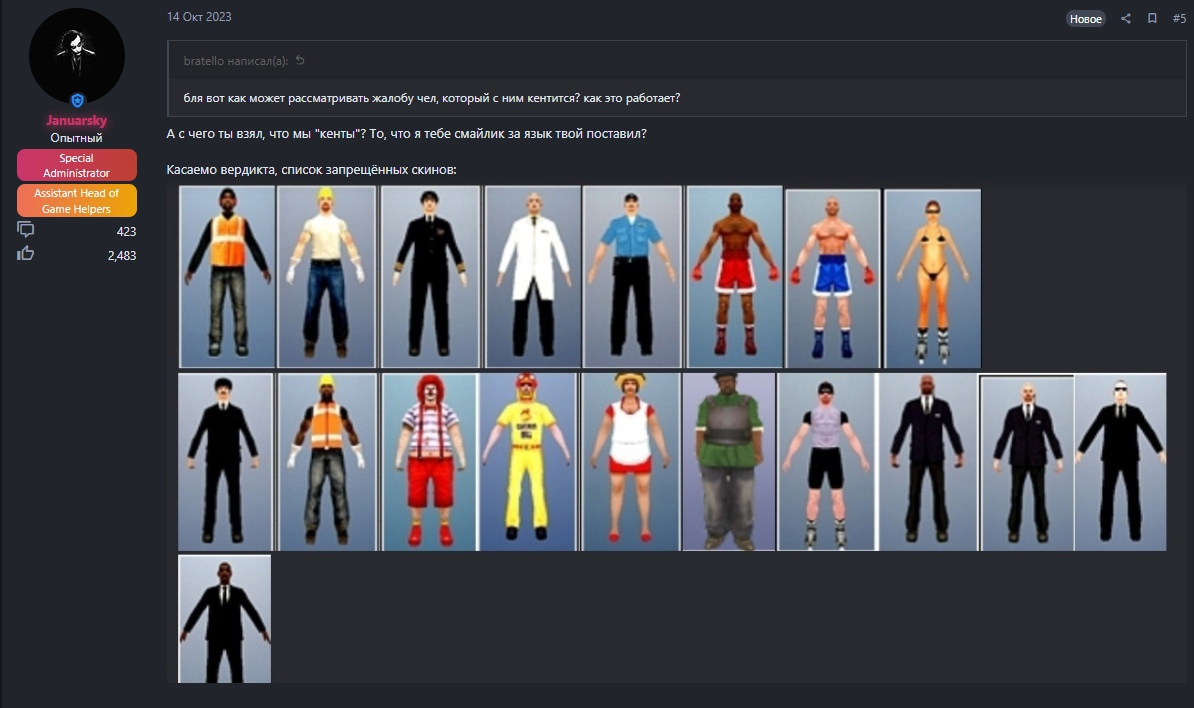Open the boxer in red shorts image
Screen dimensions: 1194x708
[x=734, y=277]
